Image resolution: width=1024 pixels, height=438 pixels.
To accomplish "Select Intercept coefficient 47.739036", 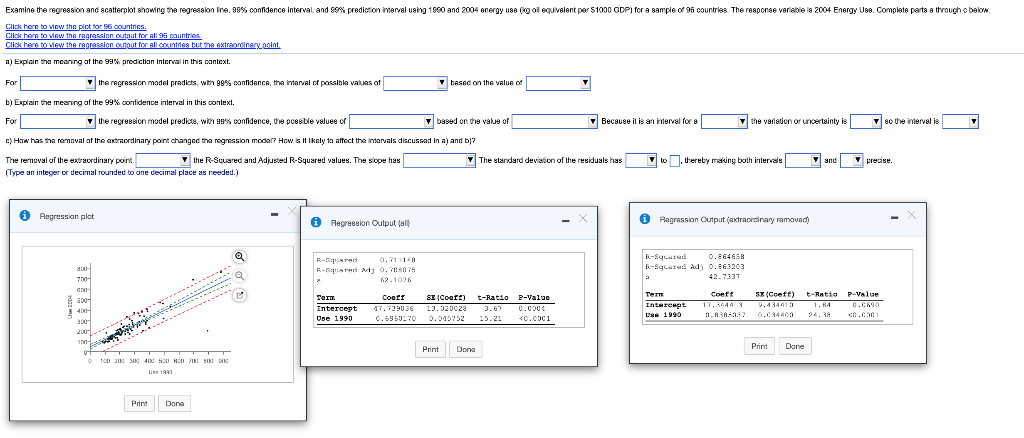I will click(x=393, y=308).
